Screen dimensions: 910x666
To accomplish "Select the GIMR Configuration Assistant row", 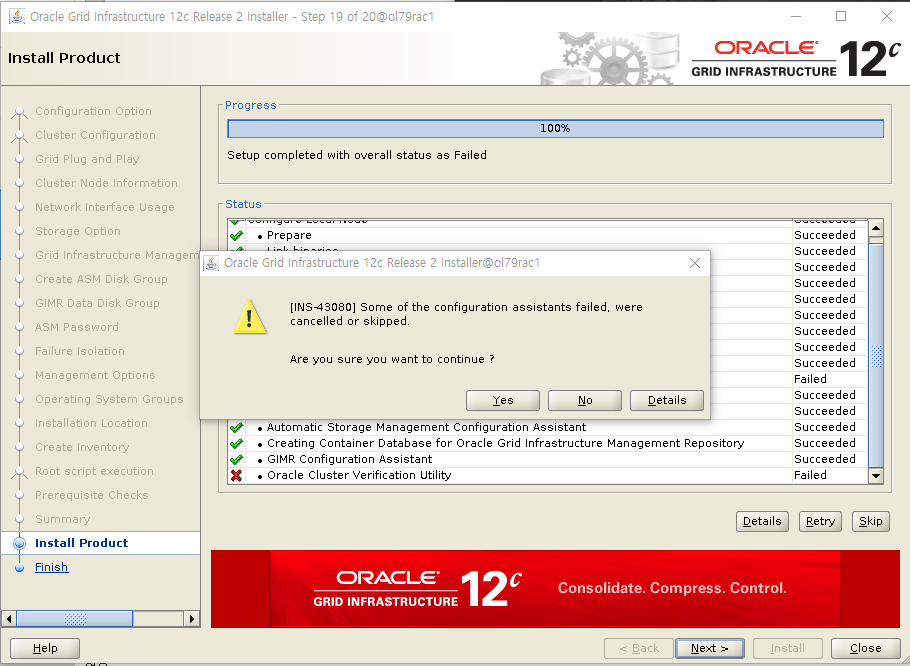I will [548, 459].
